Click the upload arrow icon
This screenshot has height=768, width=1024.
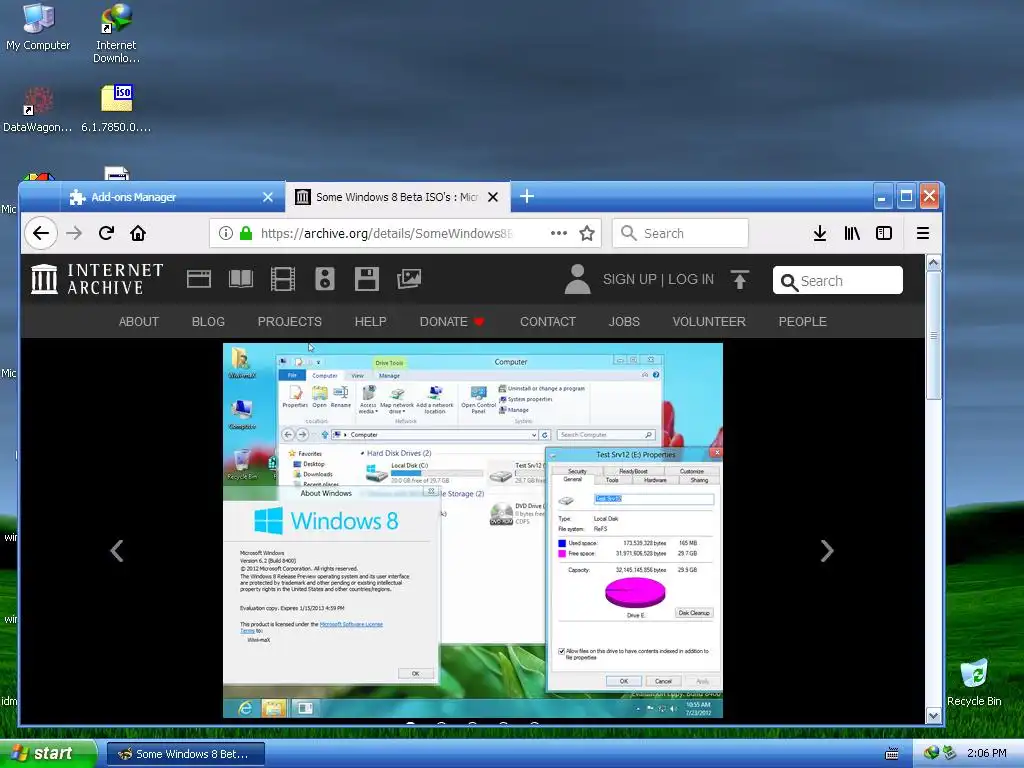pos(740,280)
